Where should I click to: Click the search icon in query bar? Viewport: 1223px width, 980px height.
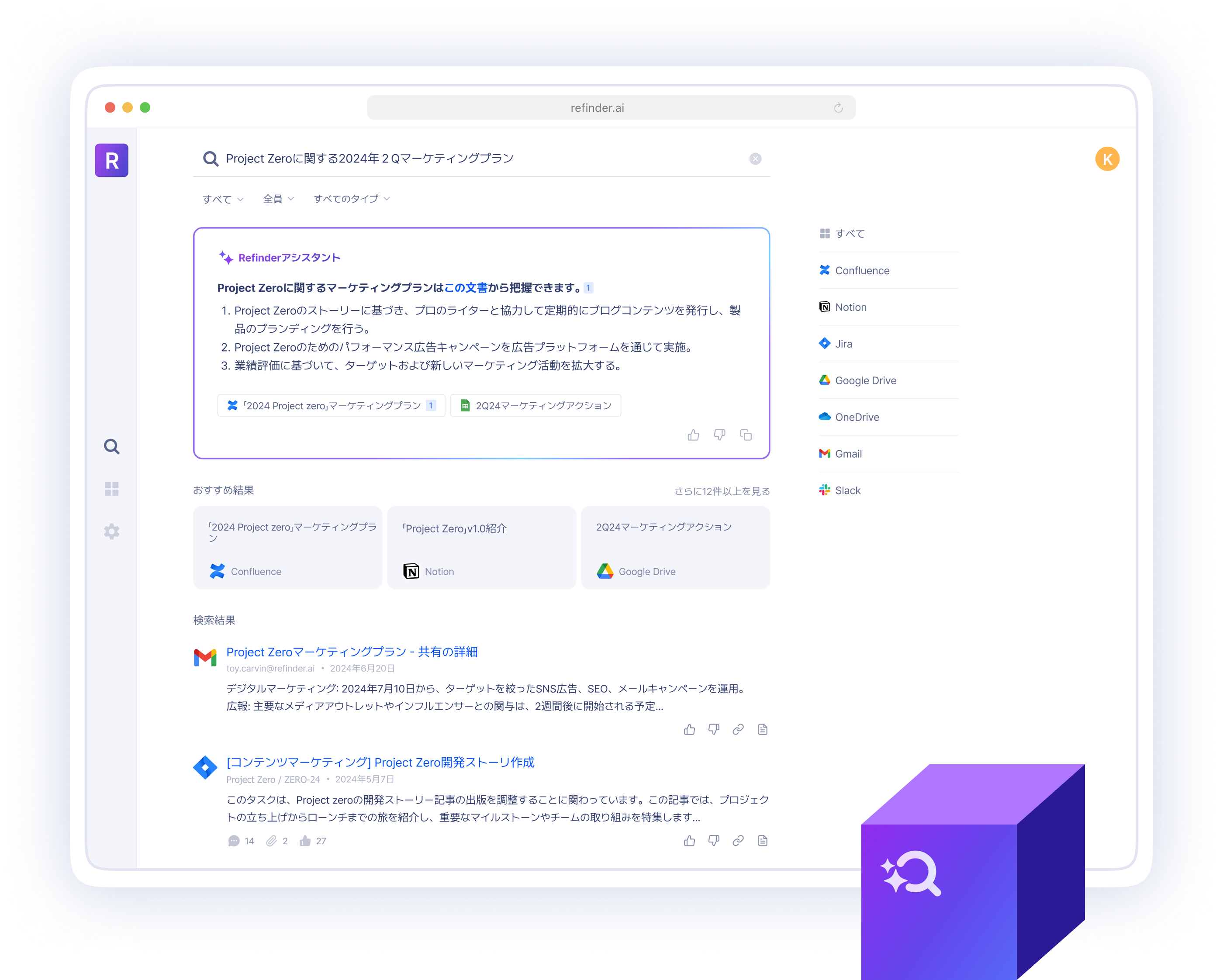pyautogui.click(x=211, y=159)
